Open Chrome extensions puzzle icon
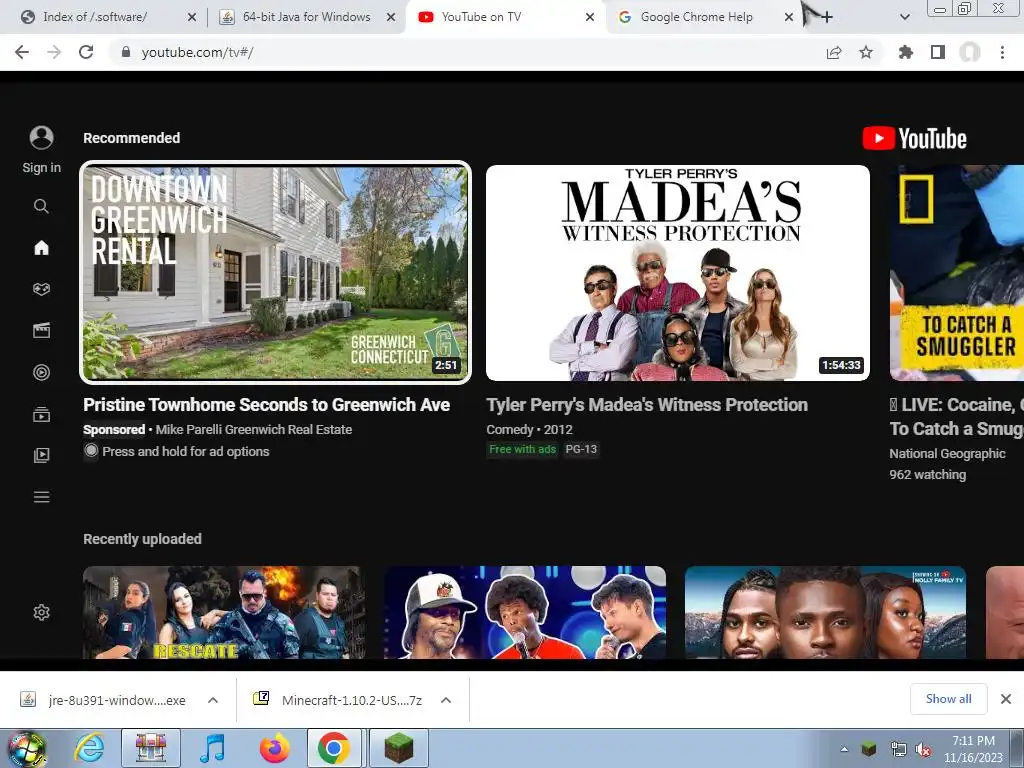 click(x=906, y=52)
